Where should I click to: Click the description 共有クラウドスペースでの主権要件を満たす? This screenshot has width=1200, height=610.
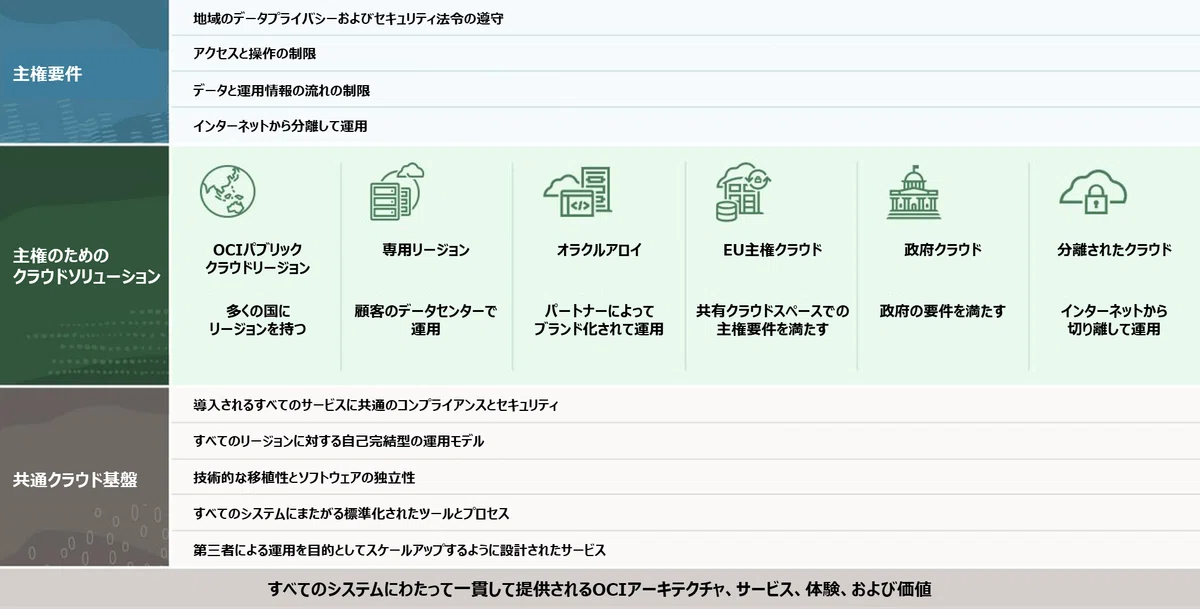point(772,320)
